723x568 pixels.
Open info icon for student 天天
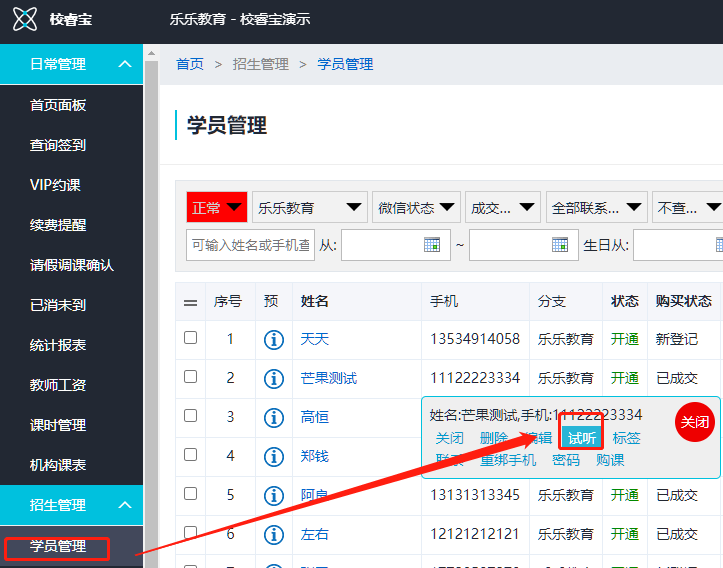(x=274, y=340)
